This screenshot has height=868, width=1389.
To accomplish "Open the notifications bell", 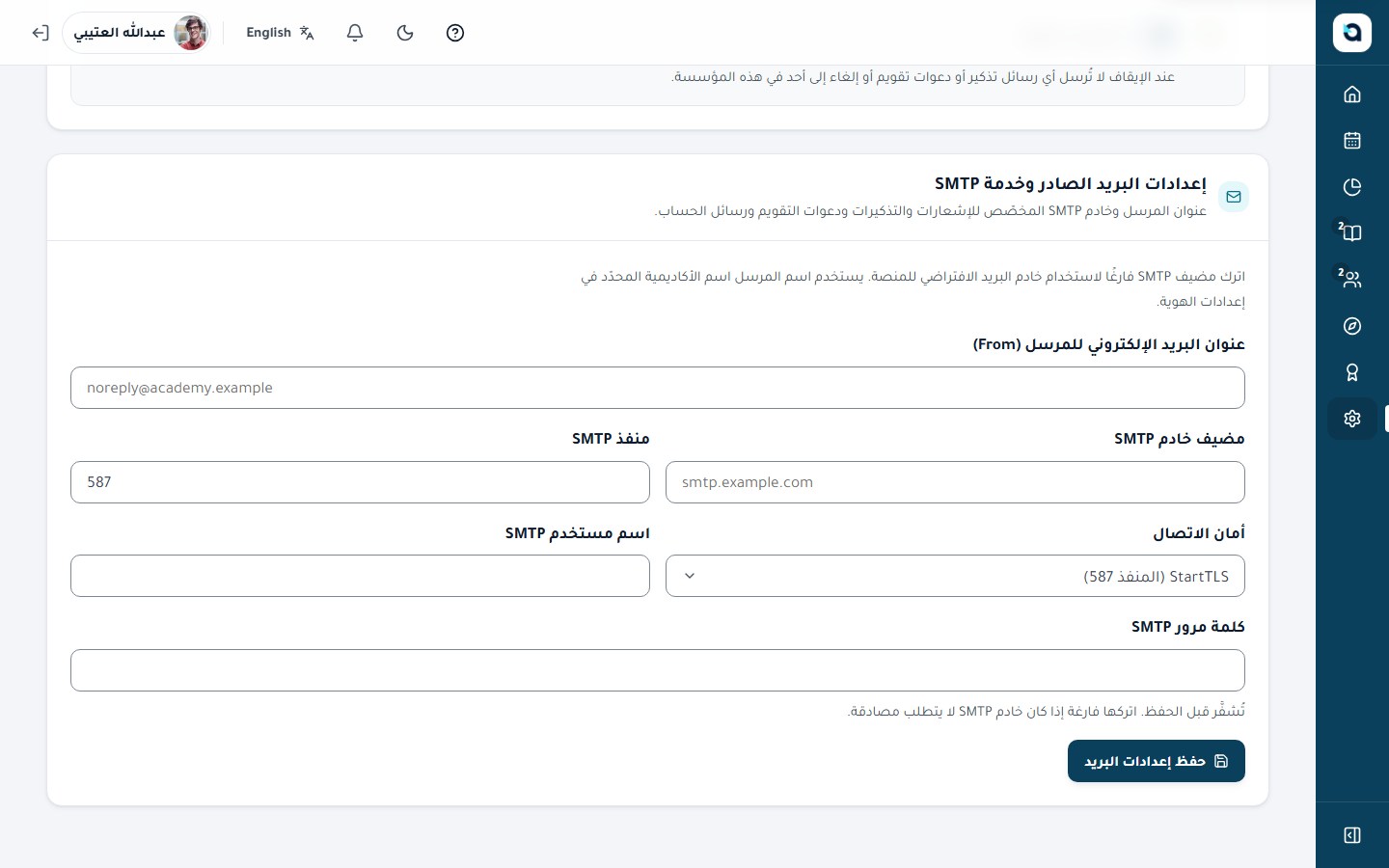I will [x=355, y=33].
